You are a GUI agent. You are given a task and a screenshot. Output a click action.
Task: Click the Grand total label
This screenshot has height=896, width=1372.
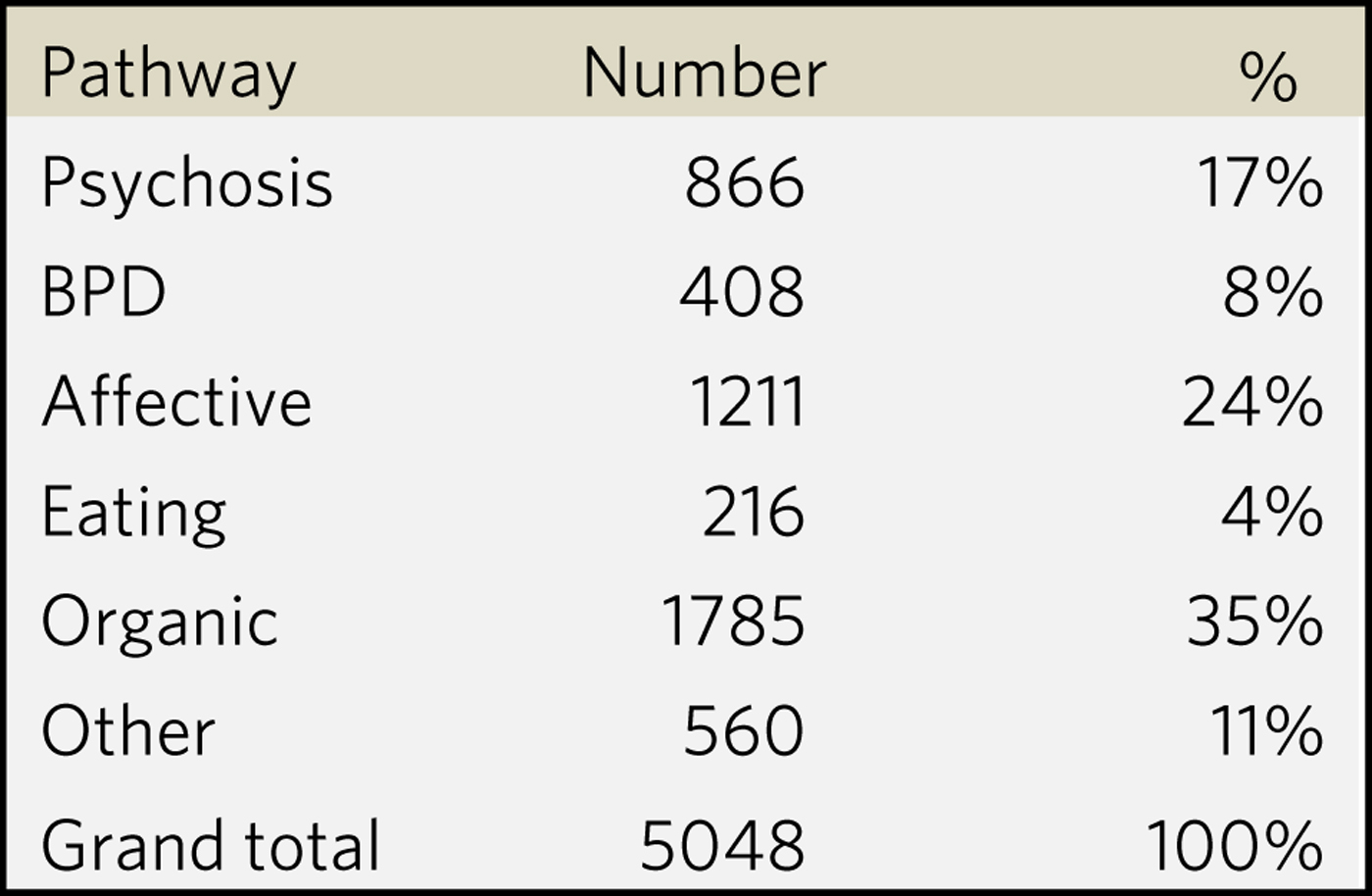pos(211,844)
